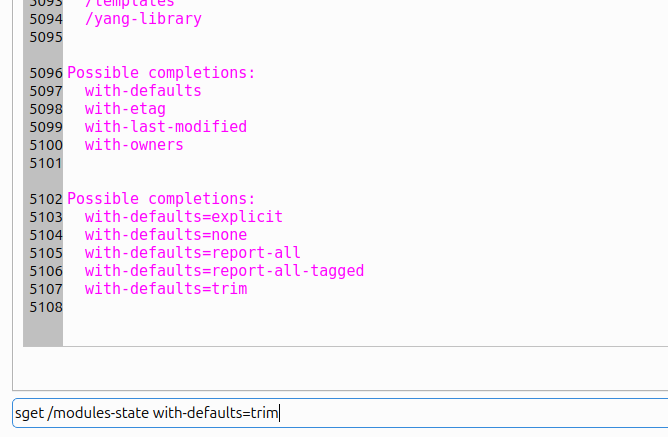Click line number 5095 in gutter
This screenshot has height=437, width=668.
(x=46, y=37)
